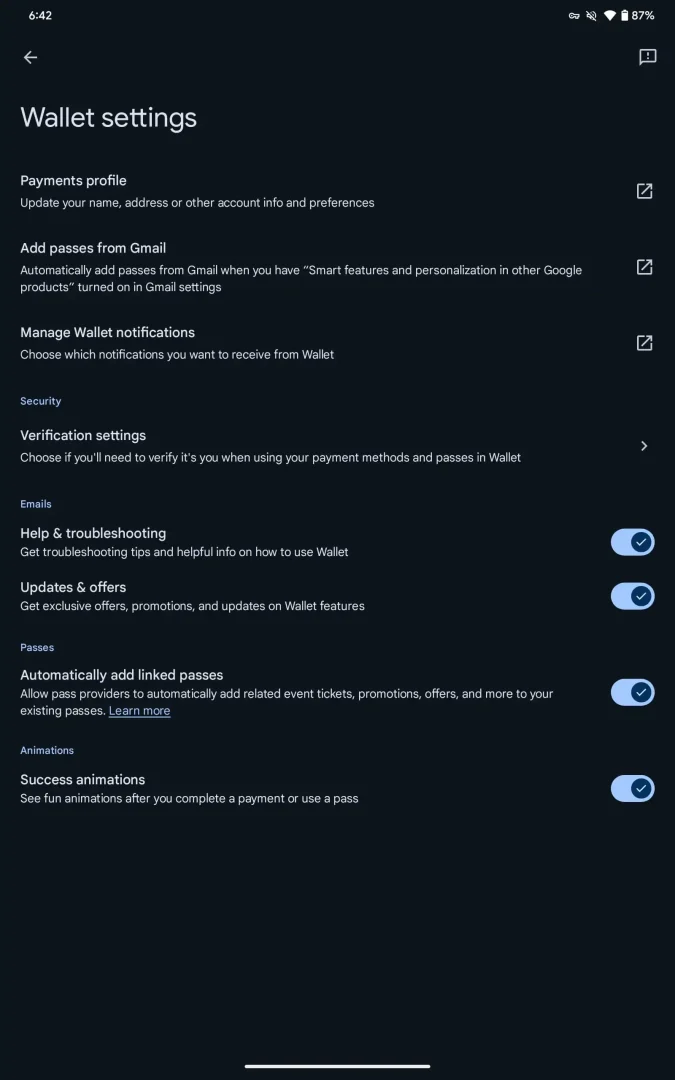Tap the muted sound status icon
This screenshot has height=1080, width=675.
(592, 15)
